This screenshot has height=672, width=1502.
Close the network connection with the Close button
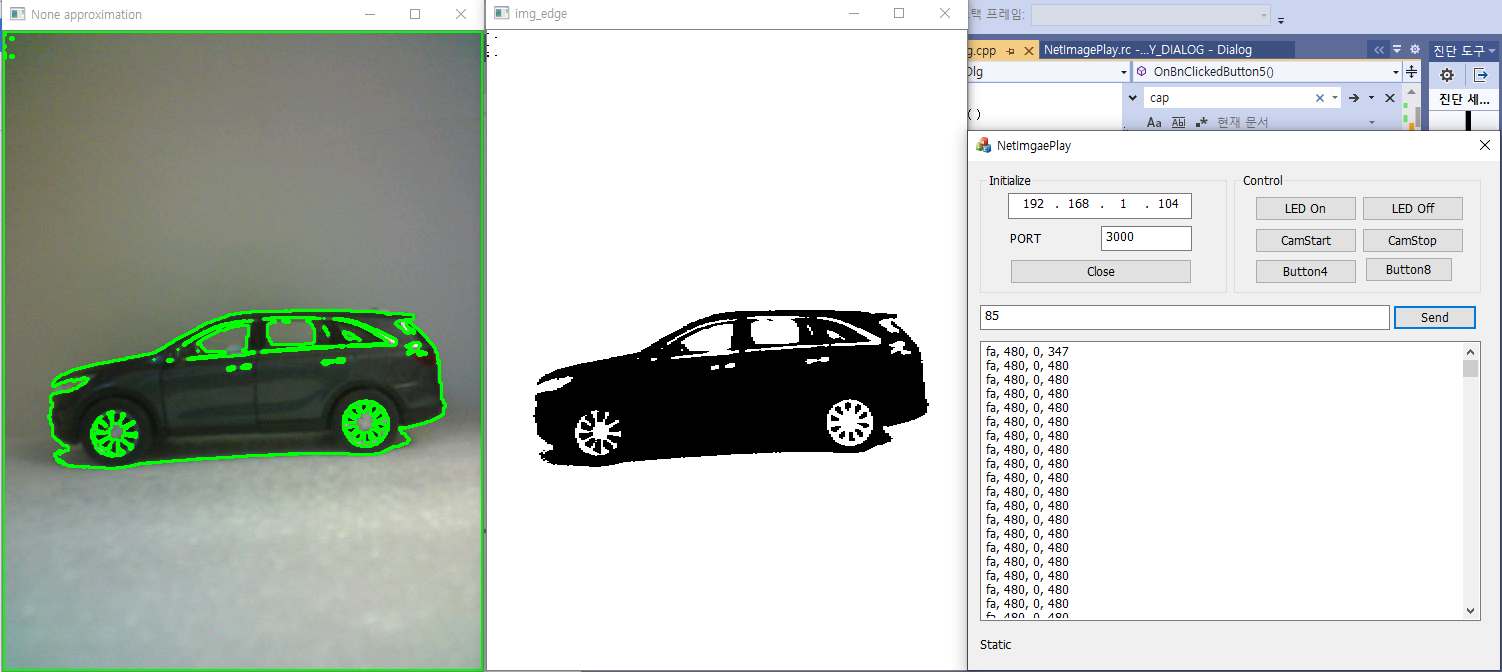[1100, 271]
